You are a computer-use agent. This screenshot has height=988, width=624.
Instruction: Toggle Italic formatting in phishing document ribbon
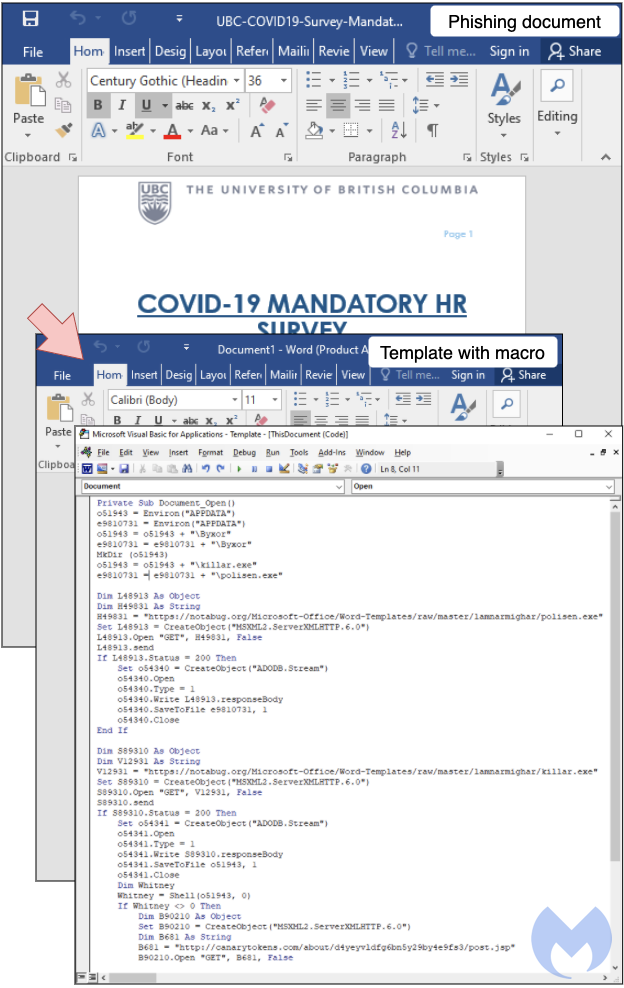122,105
